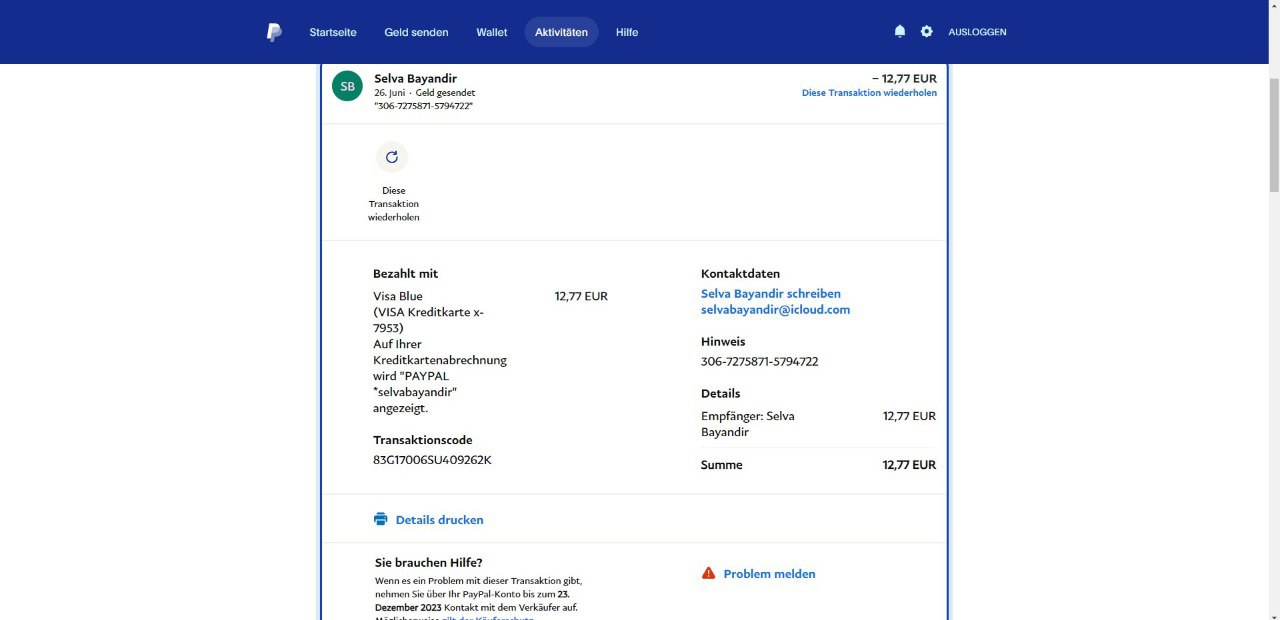Select the Aktivitäten tab

[561, 32]
